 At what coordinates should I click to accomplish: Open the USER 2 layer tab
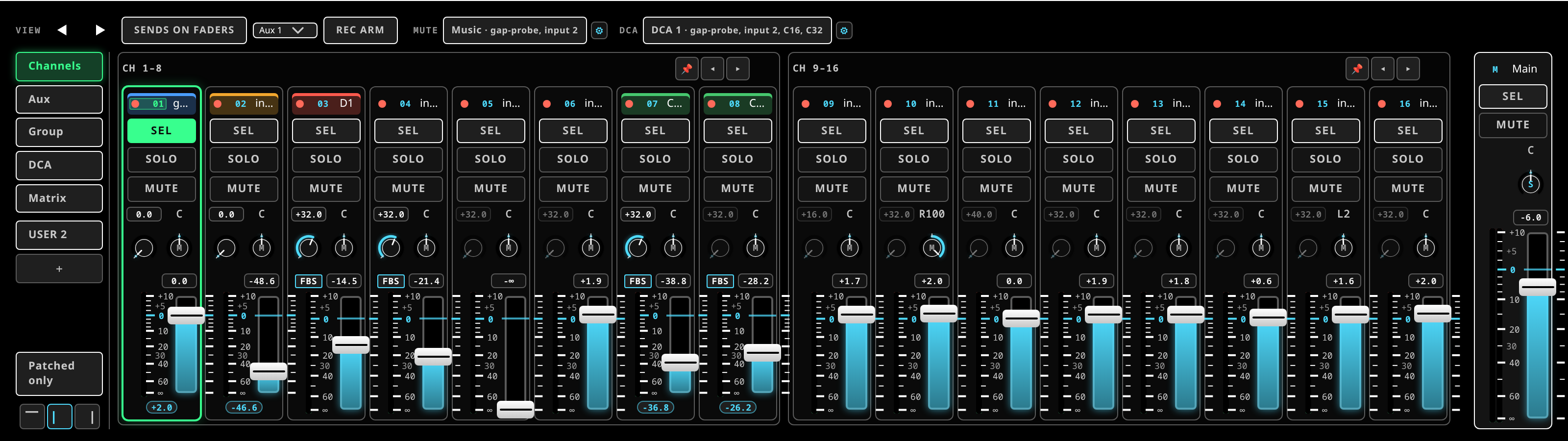point(59,235)
